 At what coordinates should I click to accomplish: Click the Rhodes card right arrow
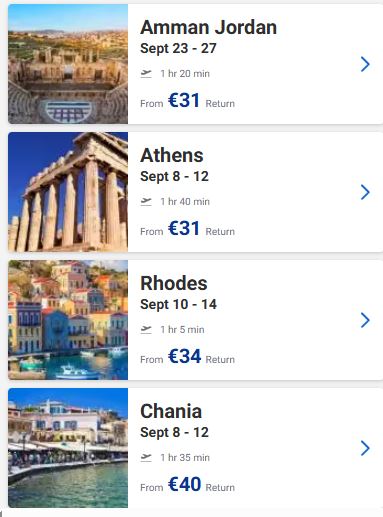coord(365,320)
